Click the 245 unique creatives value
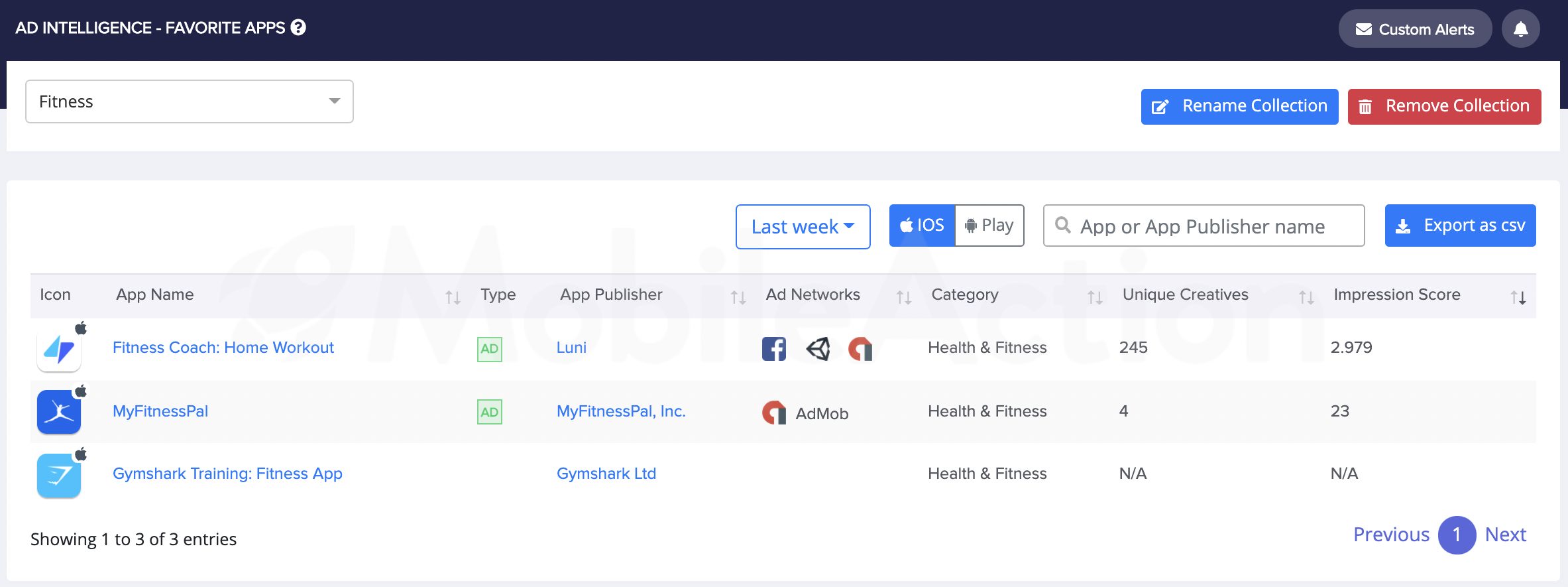The image size is (1568, 587). pyautogui.click(x=1133, y=348)
